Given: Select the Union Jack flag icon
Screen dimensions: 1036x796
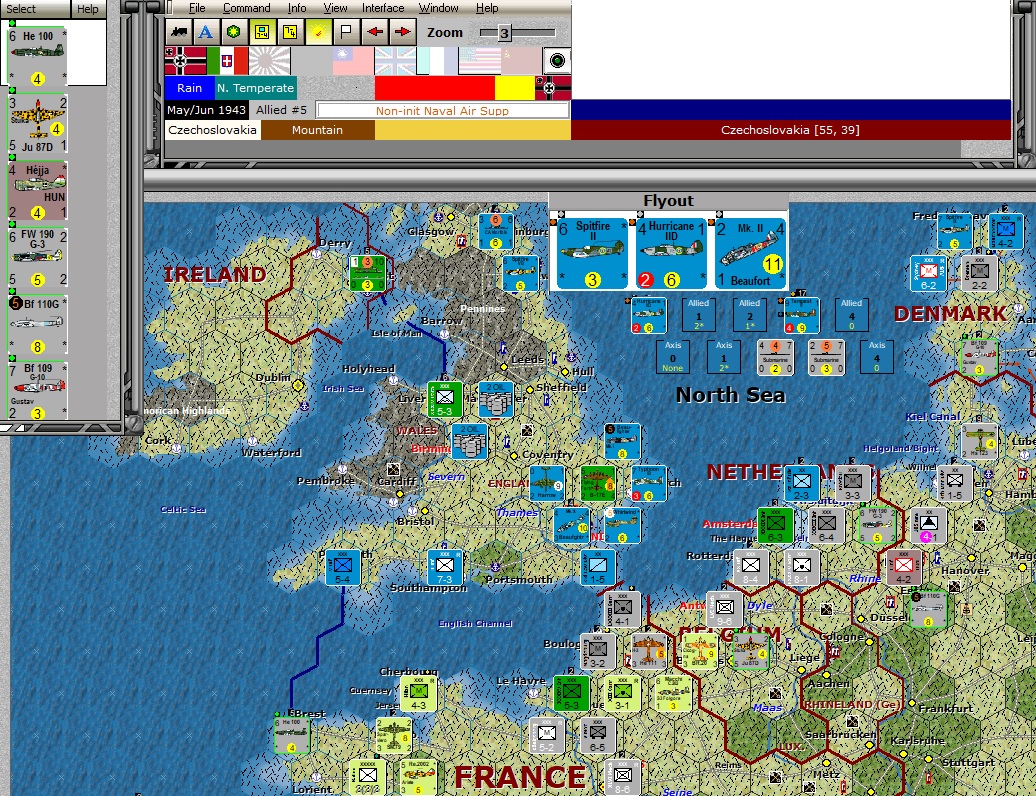Looking at the screenshot, I should 395,62.
